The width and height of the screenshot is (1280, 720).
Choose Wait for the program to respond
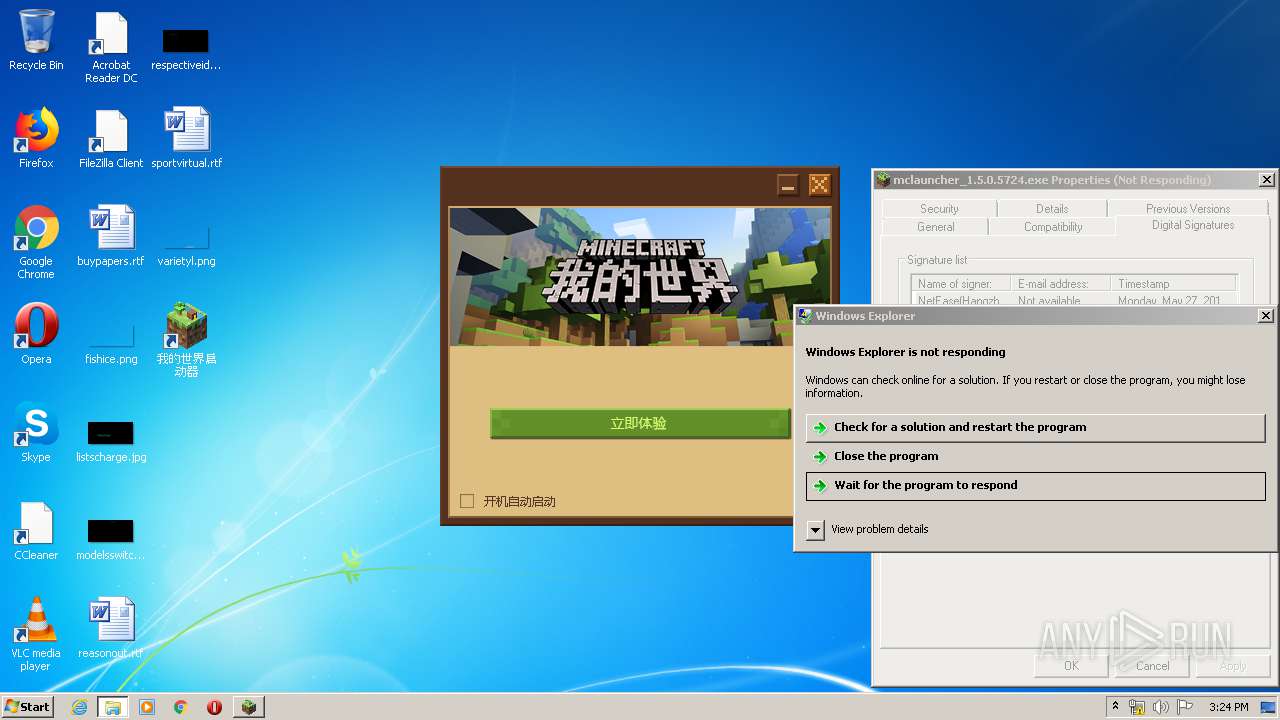click(1035, 485)
